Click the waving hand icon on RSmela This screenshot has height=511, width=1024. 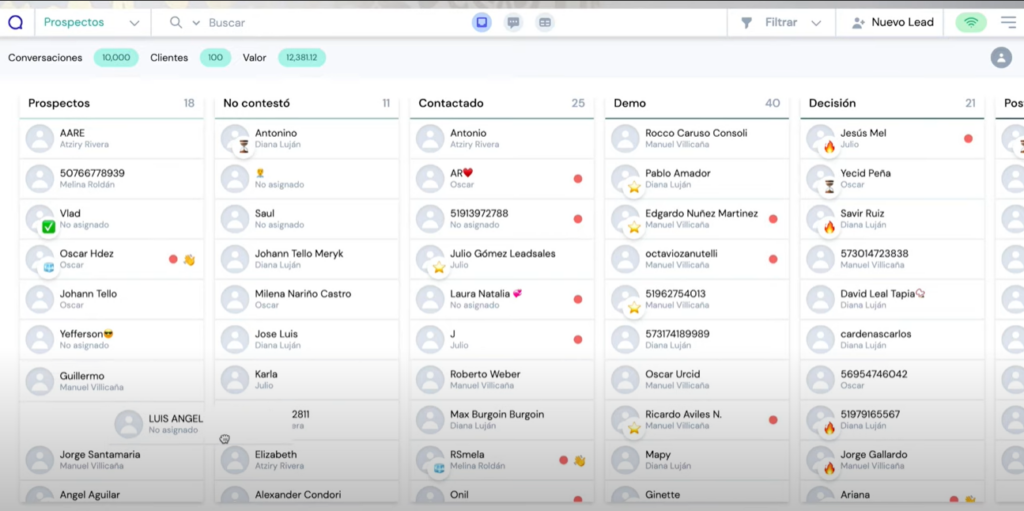pyautogui.click(x=579, y=461)
